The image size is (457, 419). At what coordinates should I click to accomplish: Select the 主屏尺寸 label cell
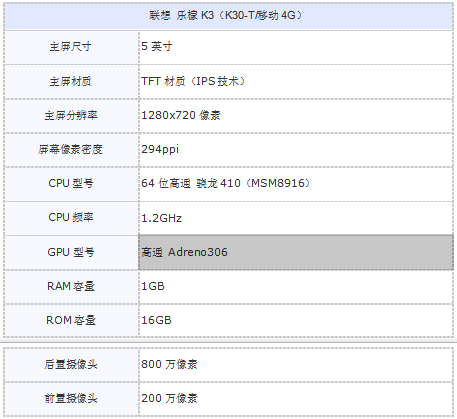click(x=71, y=47)
